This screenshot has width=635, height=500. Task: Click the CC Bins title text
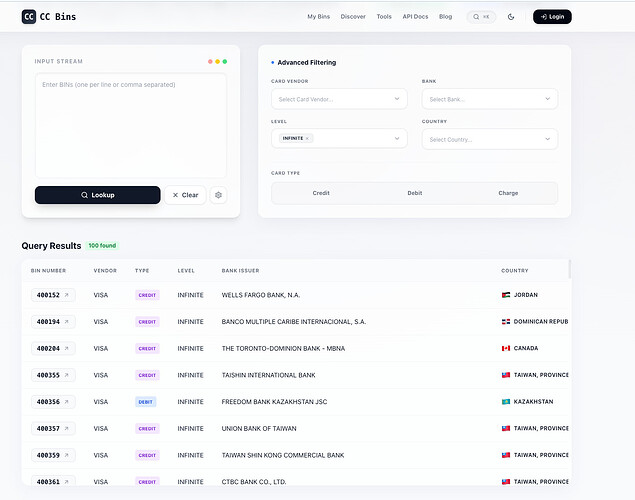tap(58, 17)
